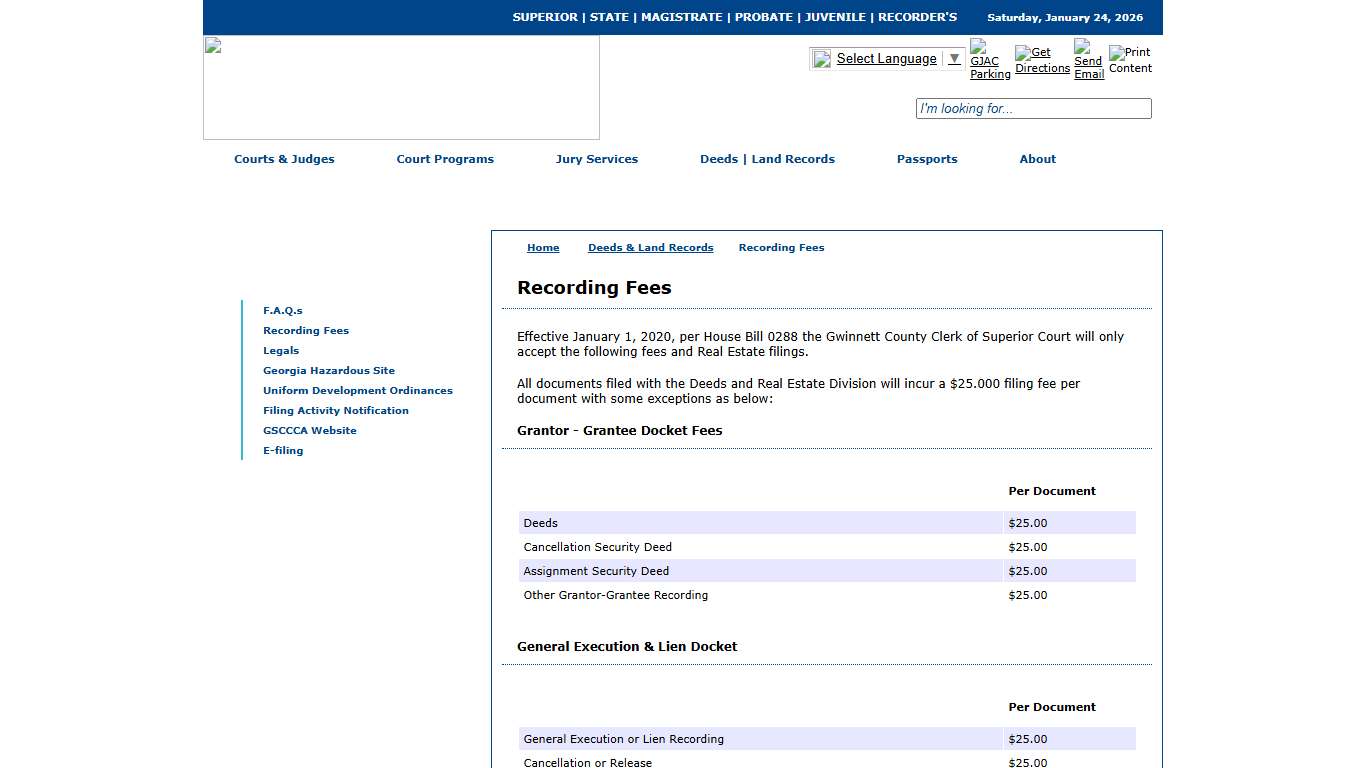Open the Courts & Judges menu
This screenshot has height=768, width=1366.
pyautogui.click(x=284, y=159)
